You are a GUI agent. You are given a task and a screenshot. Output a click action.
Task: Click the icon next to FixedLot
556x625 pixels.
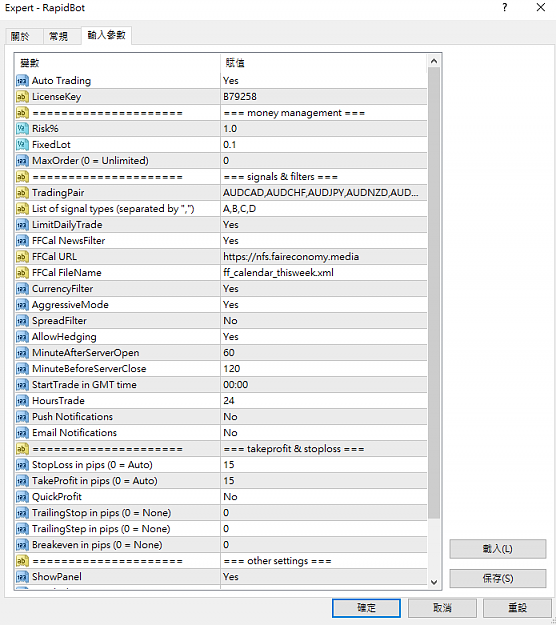click(x=22, y=145)
